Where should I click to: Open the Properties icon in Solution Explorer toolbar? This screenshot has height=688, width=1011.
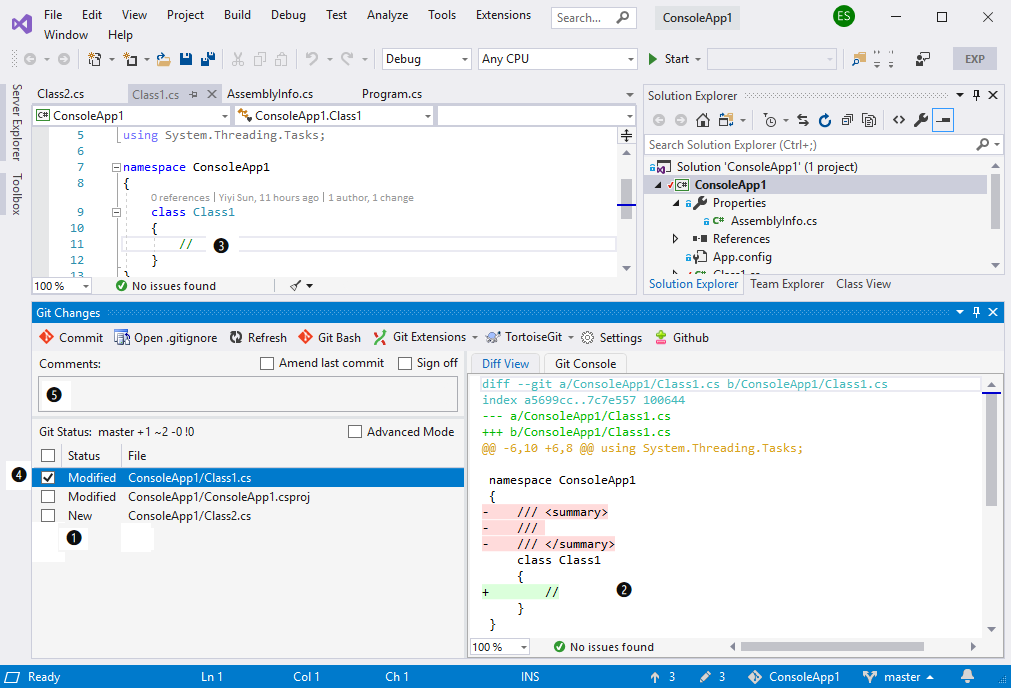click(920, 119)
